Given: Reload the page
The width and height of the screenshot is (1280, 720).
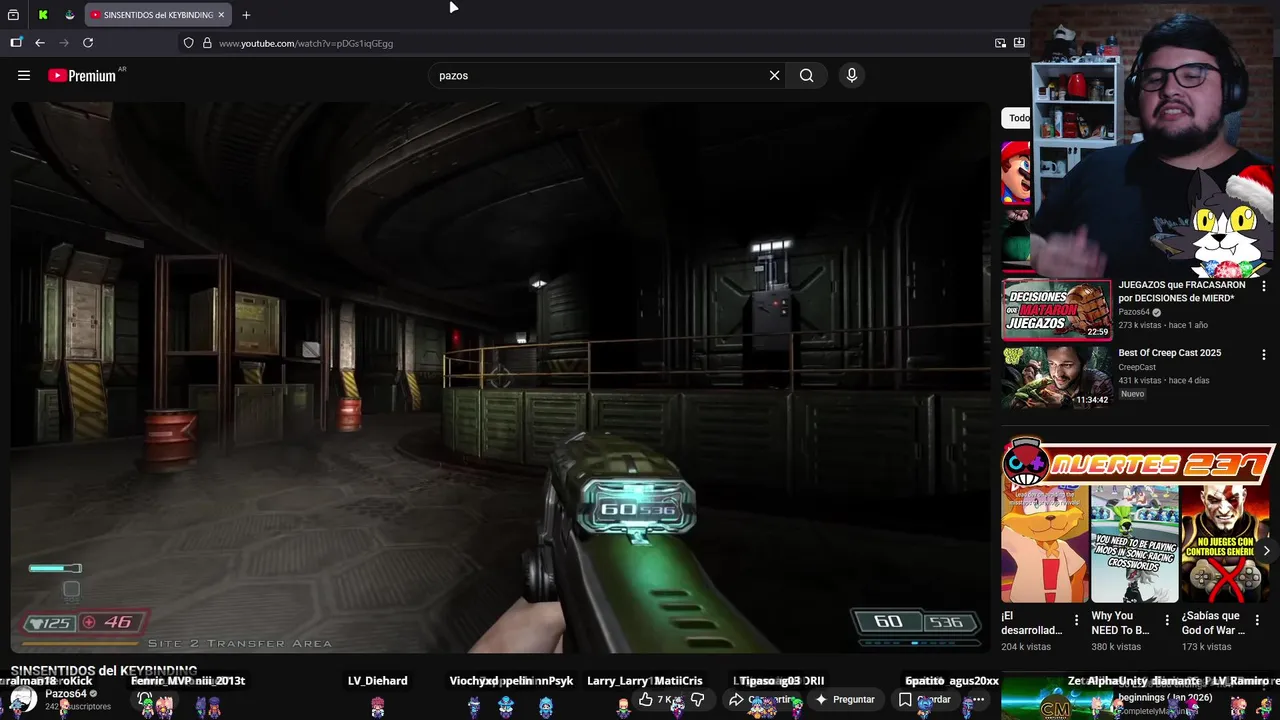Looking at the screenshot, I should click(88, 43).
